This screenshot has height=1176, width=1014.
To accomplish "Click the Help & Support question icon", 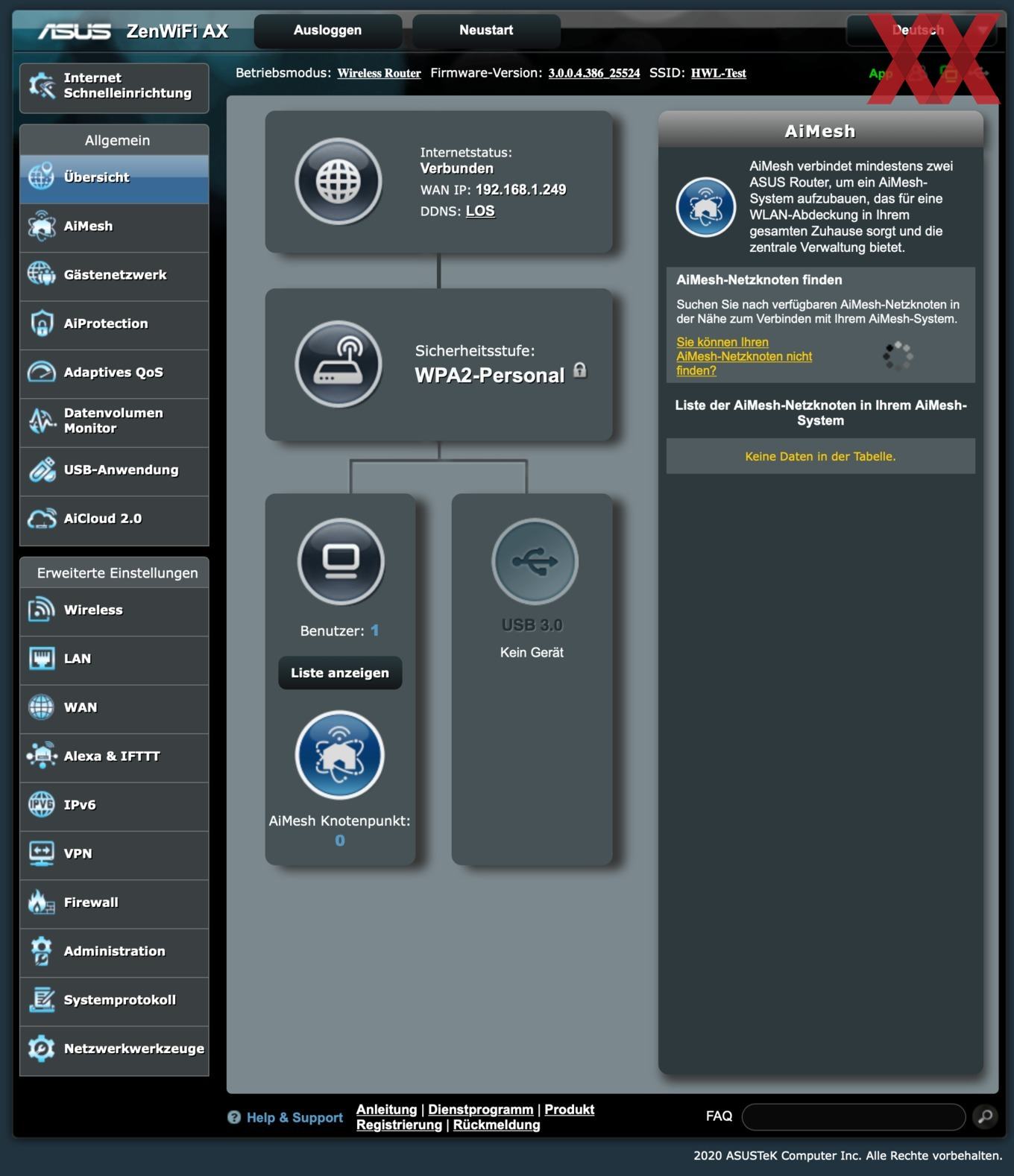I will pos(234,1117).
